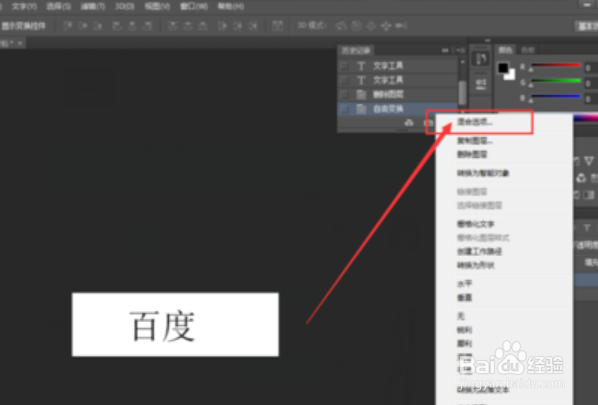Screen dimensions: 598x405
Task: Open the 历史记录 panel flyout menu
Action: click(461, 50)
